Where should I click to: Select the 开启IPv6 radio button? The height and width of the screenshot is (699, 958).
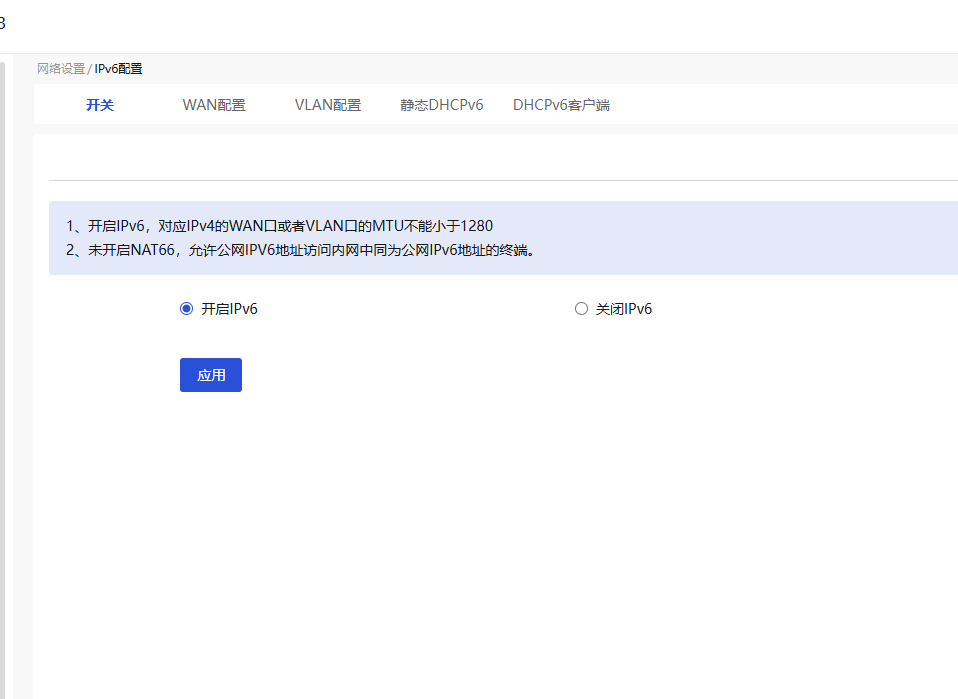(186, 309)
